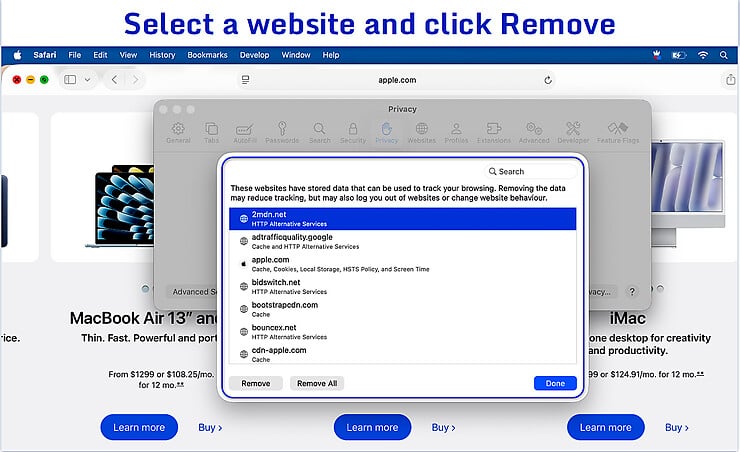Click the Remove All button
This screenshot has width=740, height=452.
(317, 383)
